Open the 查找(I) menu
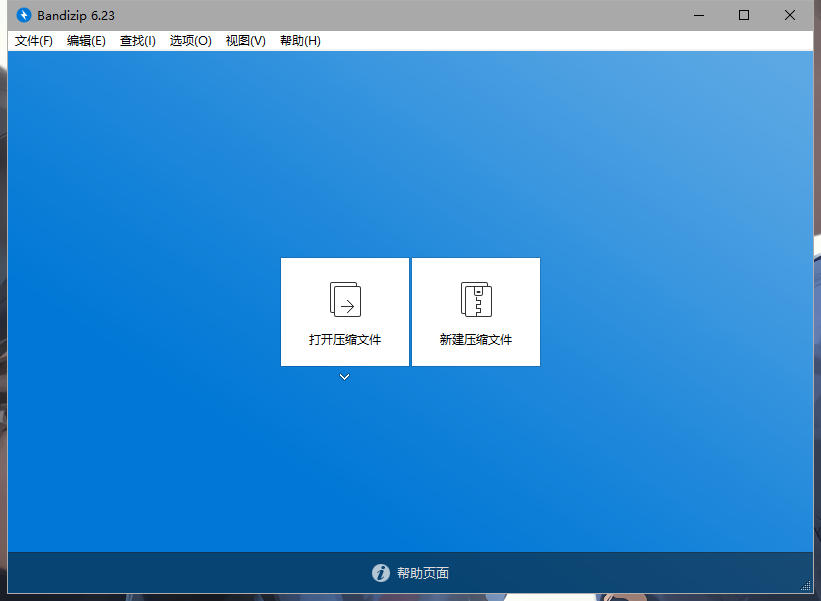Viewport: 821px width, 601px height. (138, 41)
